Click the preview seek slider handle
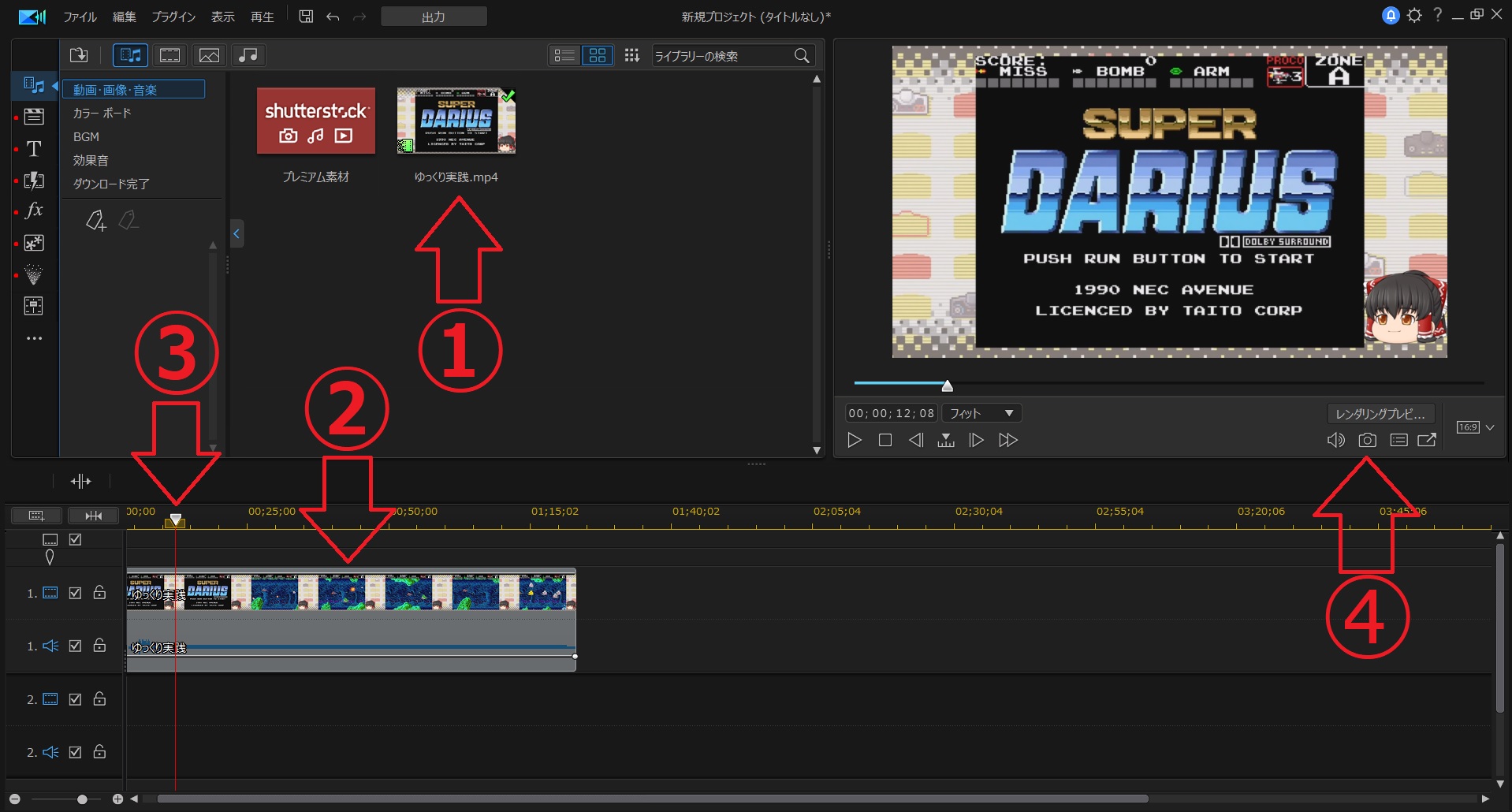The width and height of the screenshot is (1512, 812). click(948, 386)
